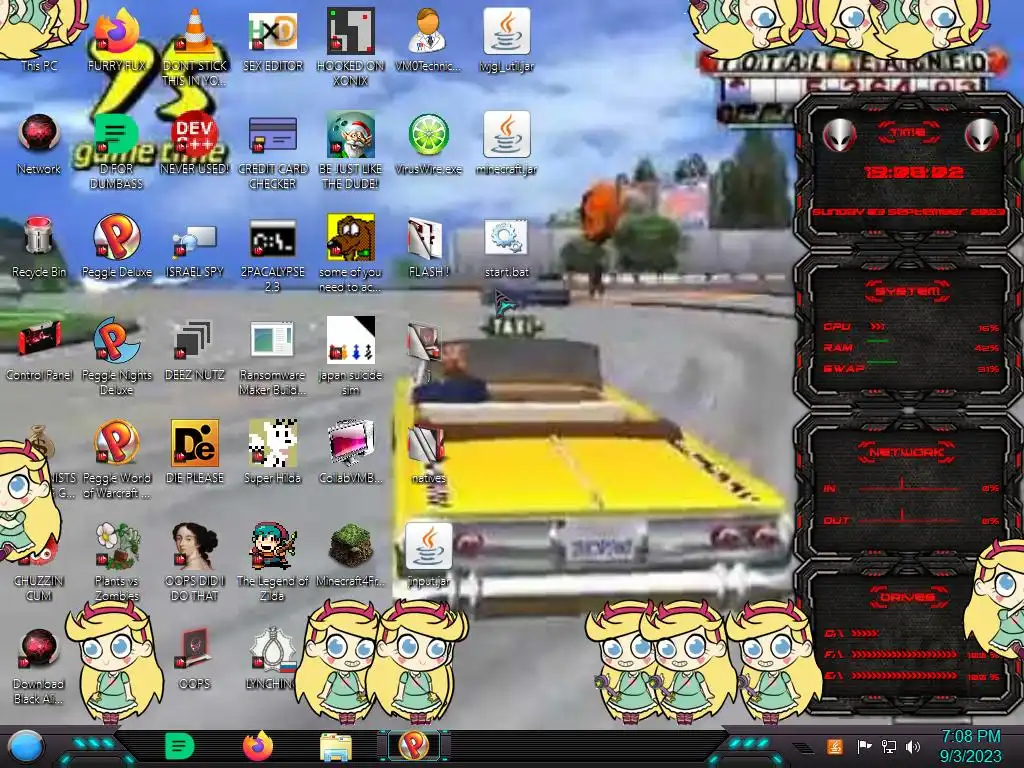
Task: Open the DEEZ NUTZ shortcut
Action: click(x=194, y=350)
